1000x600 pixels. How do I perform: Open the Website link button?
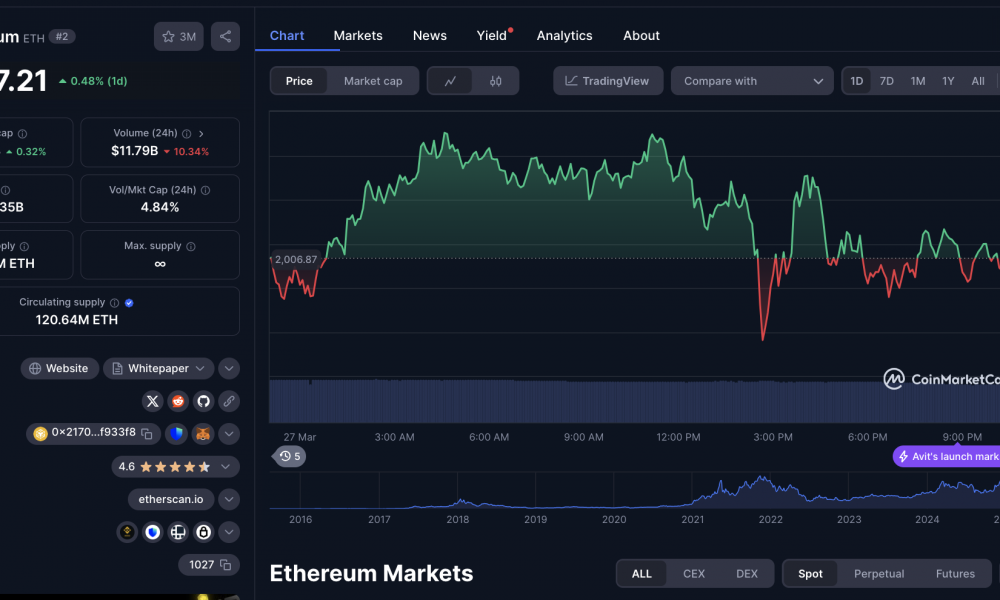click(59, 368)
